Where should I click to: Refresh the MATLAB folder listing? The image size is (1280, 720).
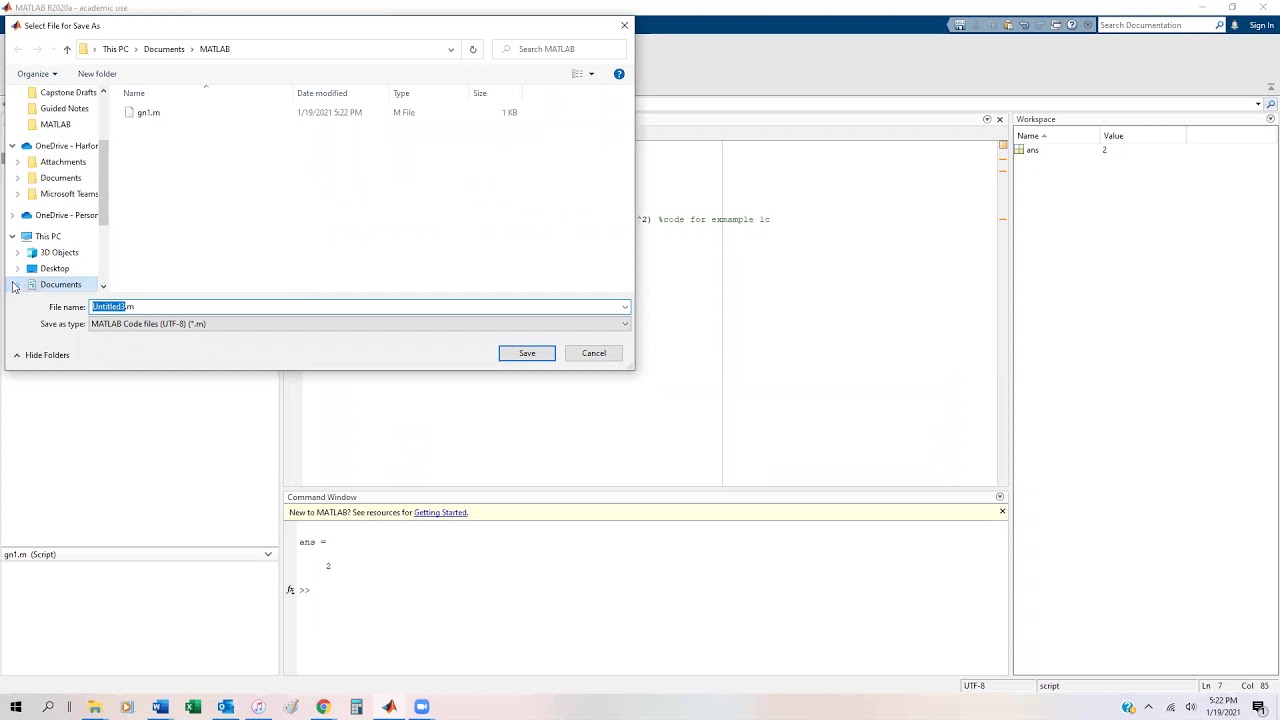pos(473,49)
